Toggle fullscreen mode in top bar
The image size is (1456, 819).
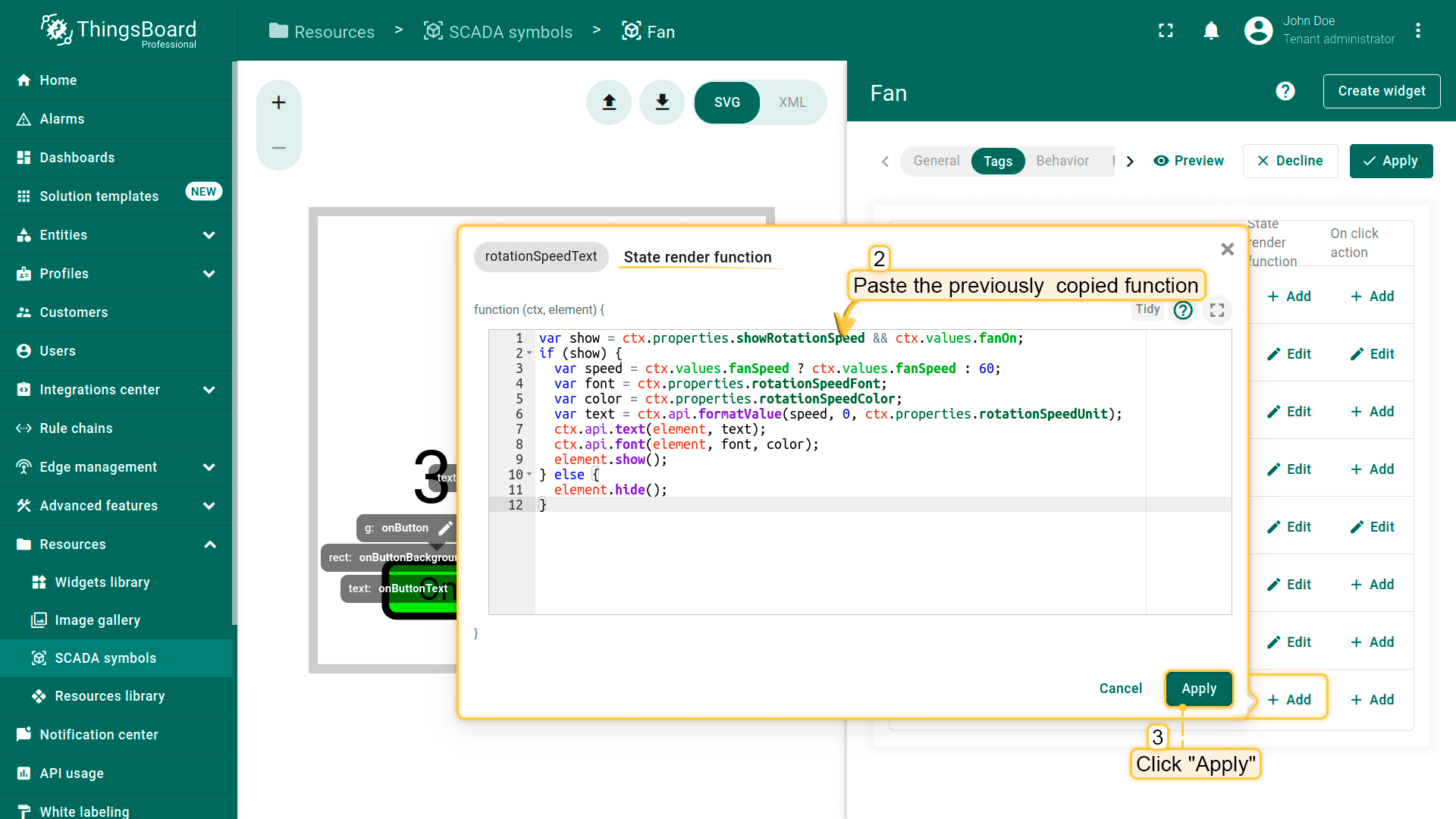[1166, 31]
